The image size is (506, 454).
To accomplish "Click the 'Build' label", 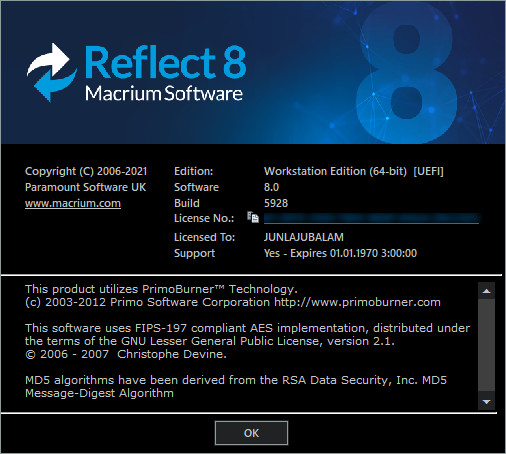I will click(187, 203).
